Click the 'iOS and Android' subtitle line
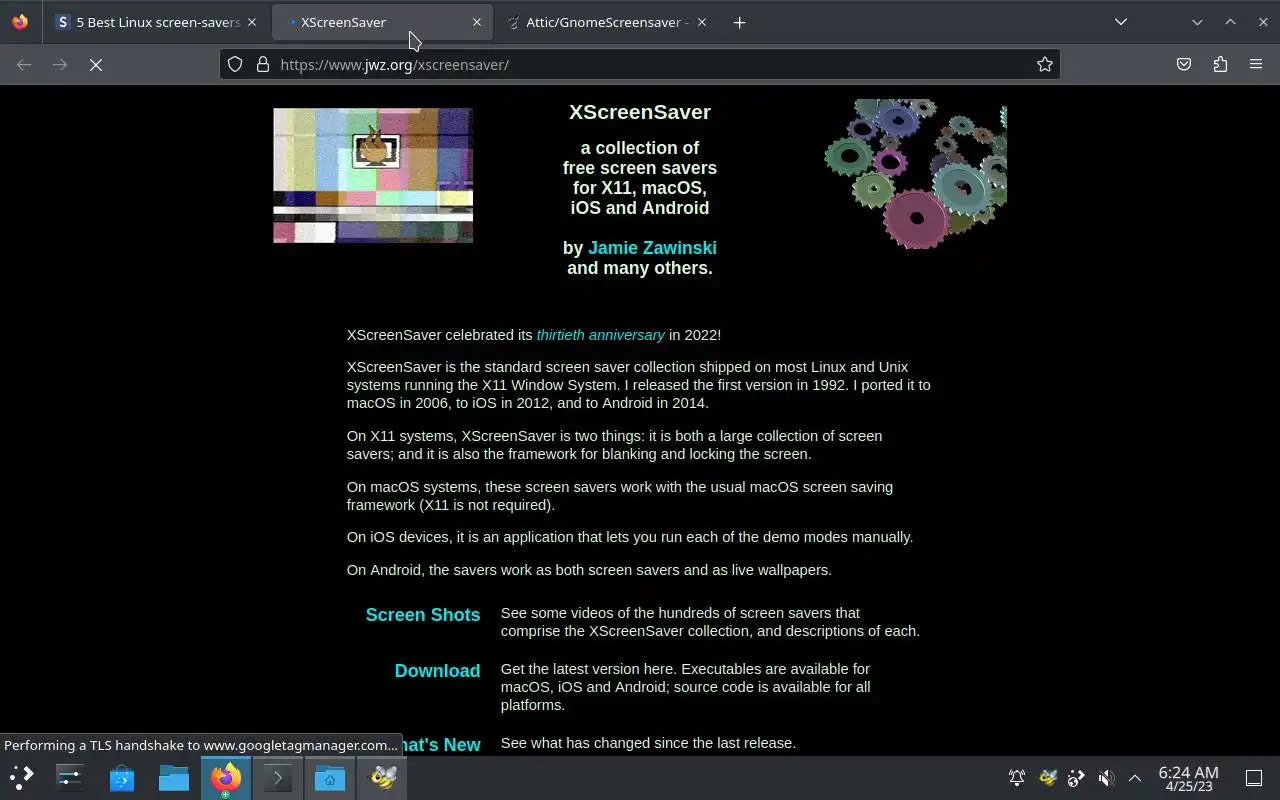Screen dimensions: 1280x800 (x=640, y=208)
